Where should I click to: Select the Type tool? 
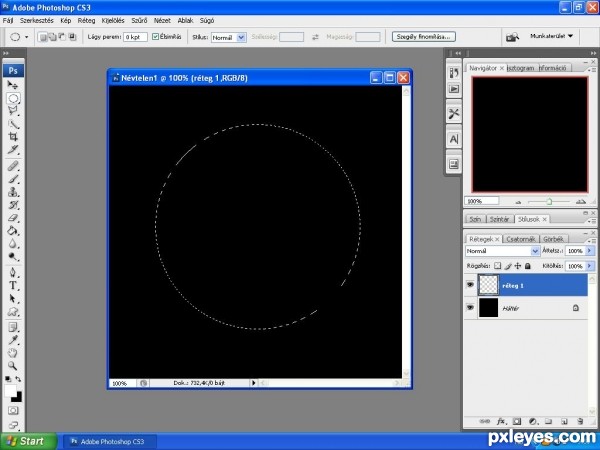point(13,285)
